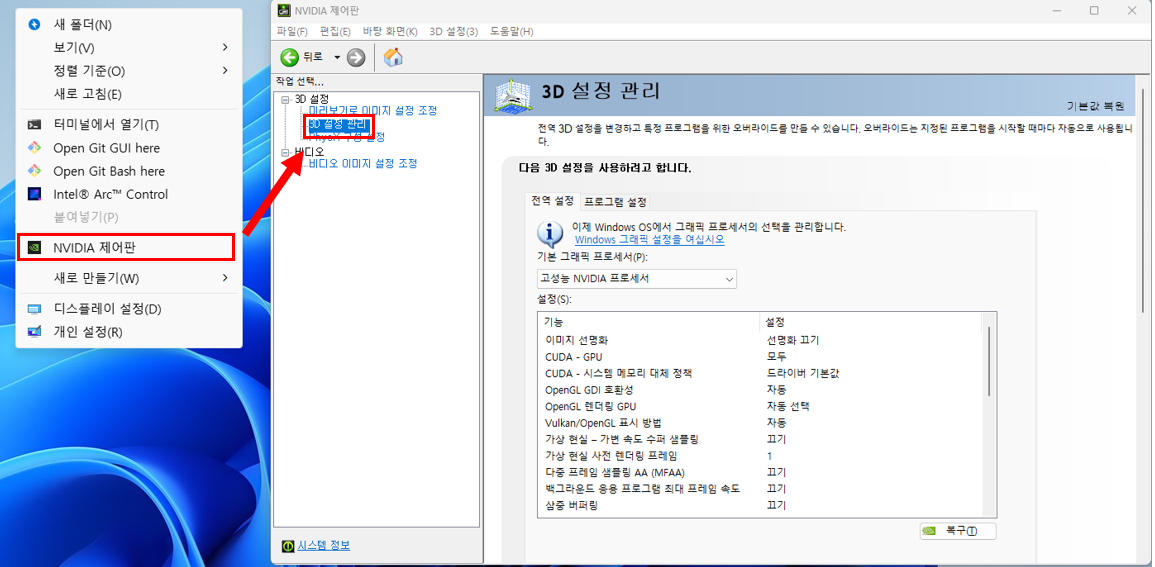The height and width of the screenshot is (567, 1155).
Task: Select 삼중 버퍼링 row
Action: [x=759, y=506]
